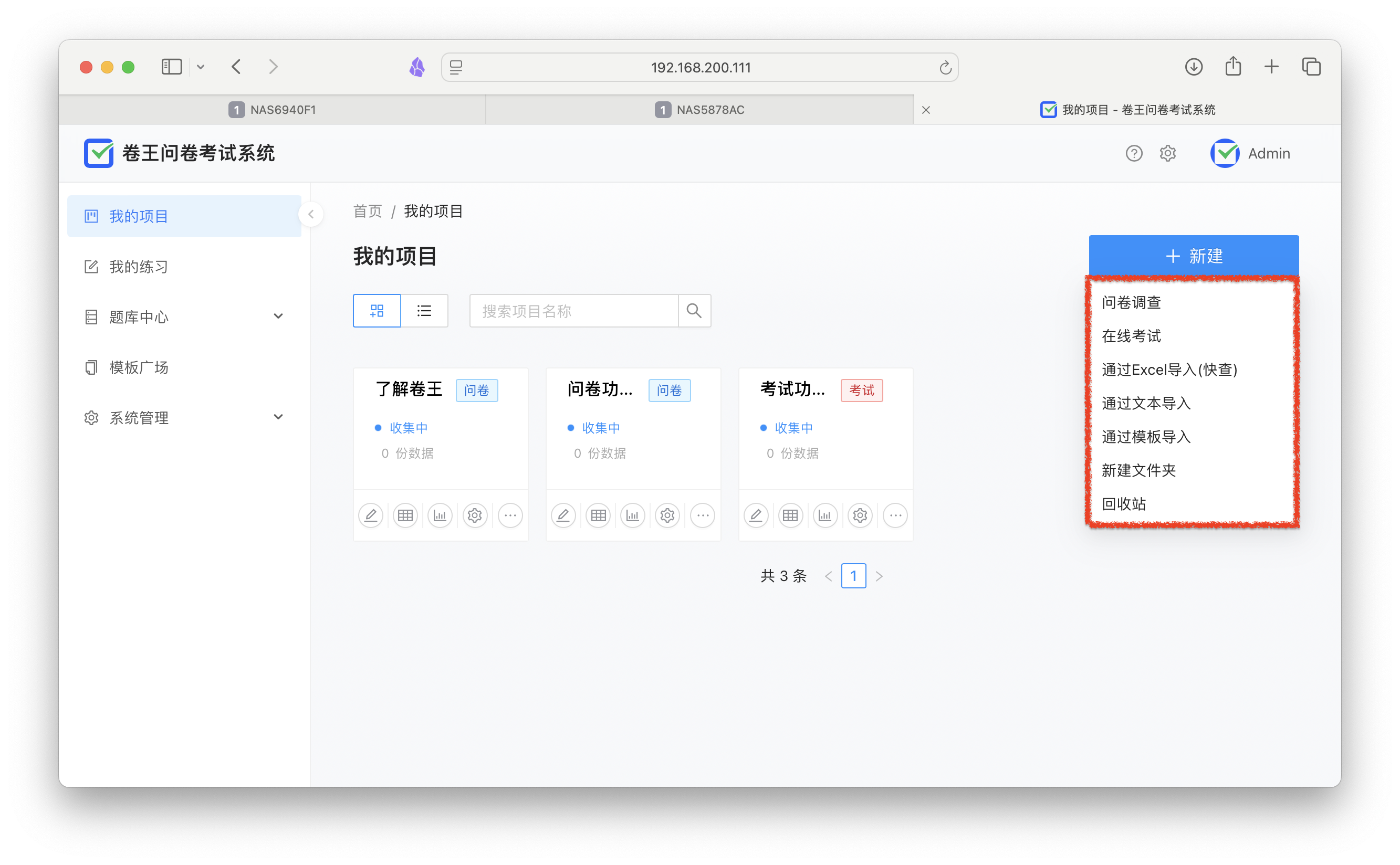Open statistics chart icon for 了解卷王
The width and height of the screenshot is (1400, 865).
[x=440, y=515]
